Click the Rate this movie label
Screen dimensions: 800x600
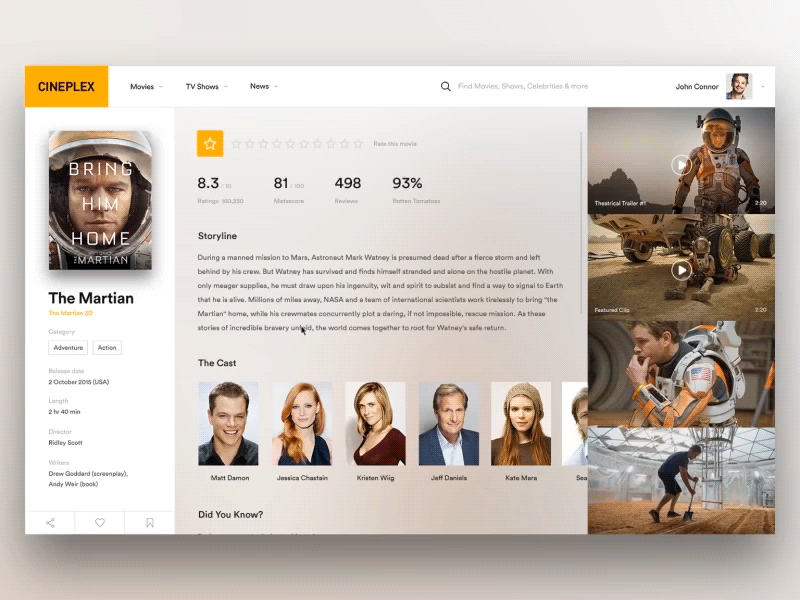[395, 143]
